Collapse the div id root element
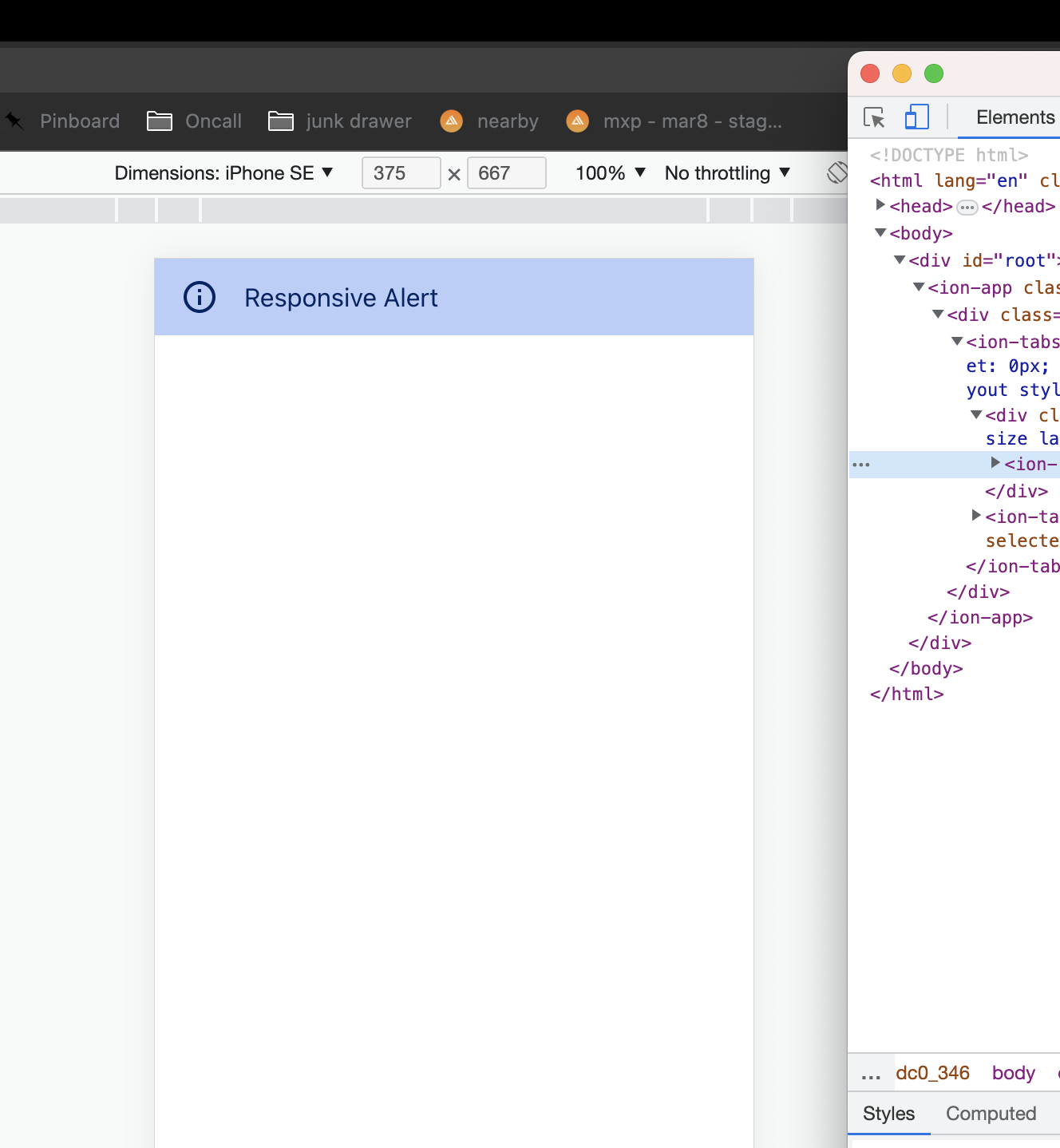The width and height of the screenshot is (1060, 1148). click(900, 260)
